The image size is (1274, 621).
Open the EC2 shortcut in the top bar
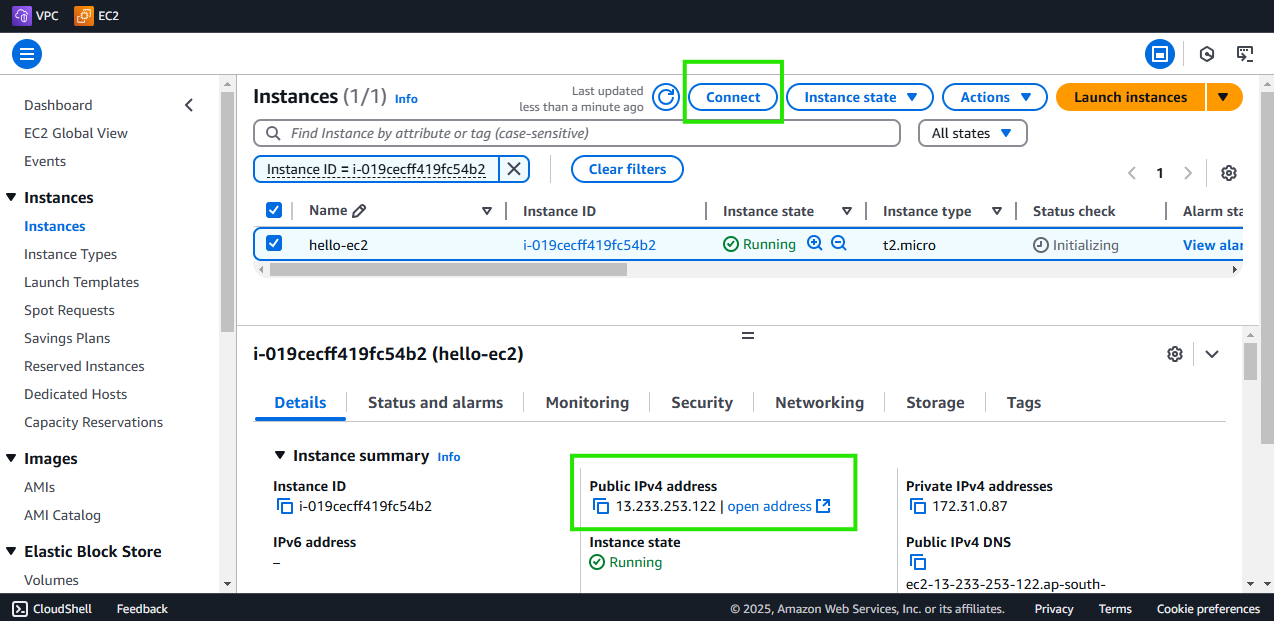pyautogui.click(x=96, y=15)
